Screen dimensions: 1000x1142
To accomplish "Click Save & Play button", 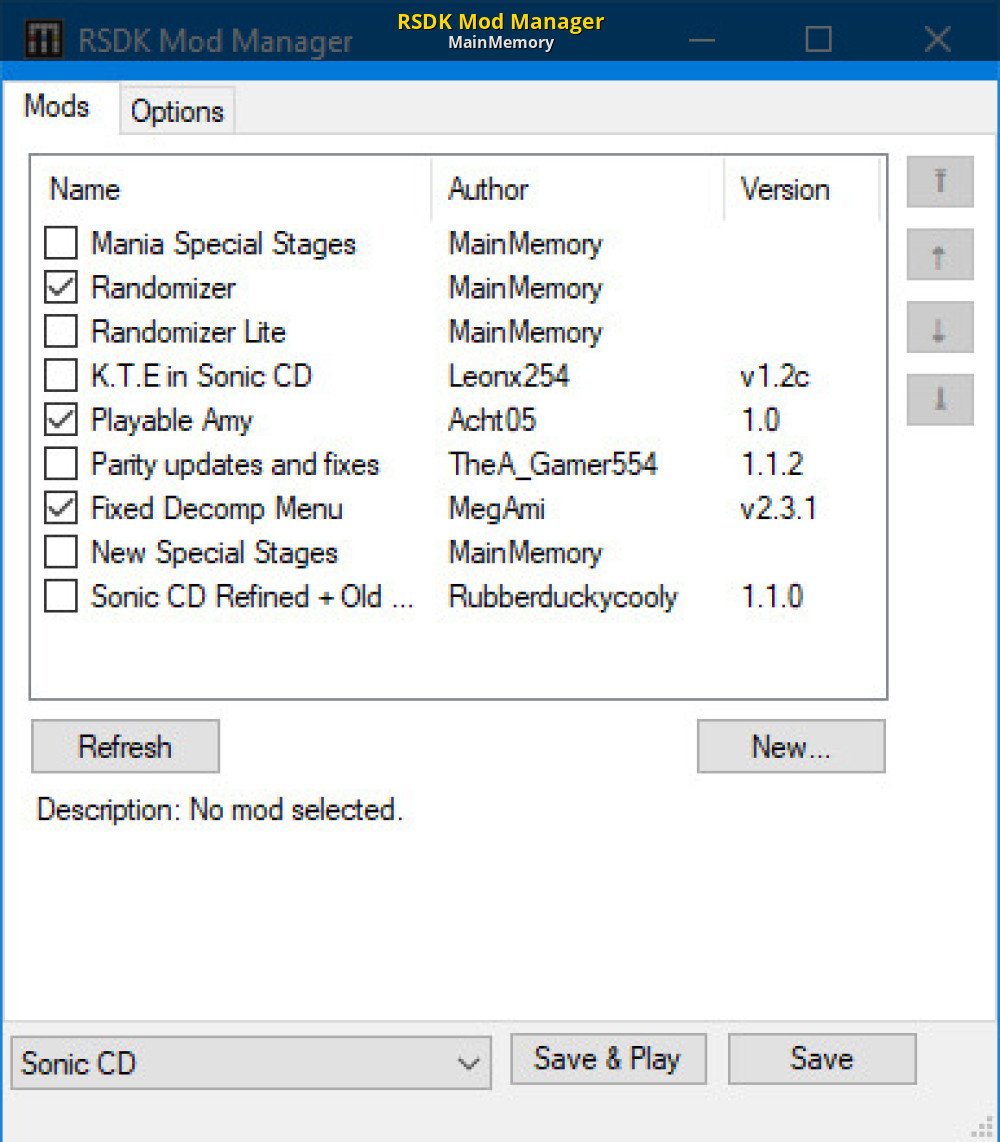I will (x=608, y=1059).
